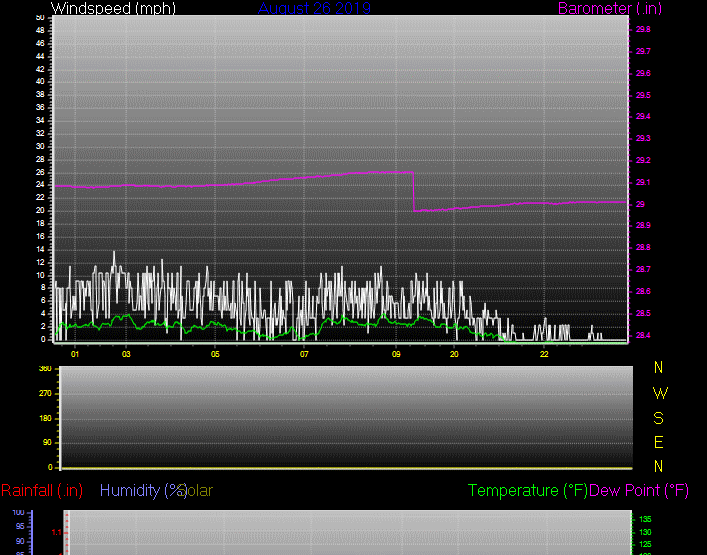Select the 29.4 barometer axis label
707x555 pixels.
pos(643,116)
